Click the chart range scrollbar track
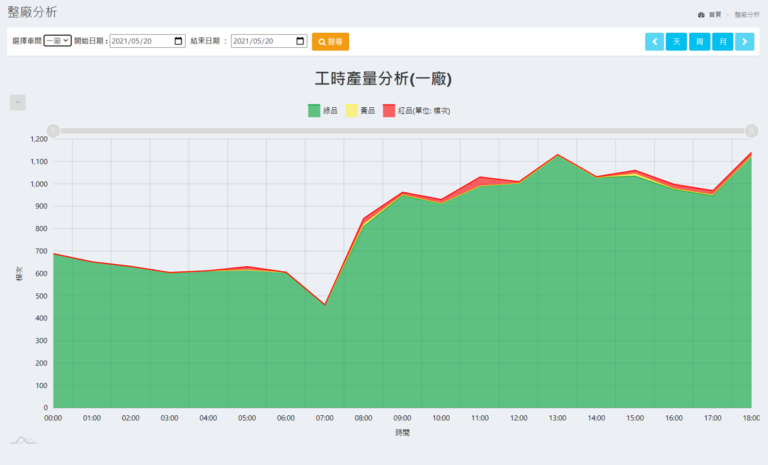 click(x=402, y=131)
